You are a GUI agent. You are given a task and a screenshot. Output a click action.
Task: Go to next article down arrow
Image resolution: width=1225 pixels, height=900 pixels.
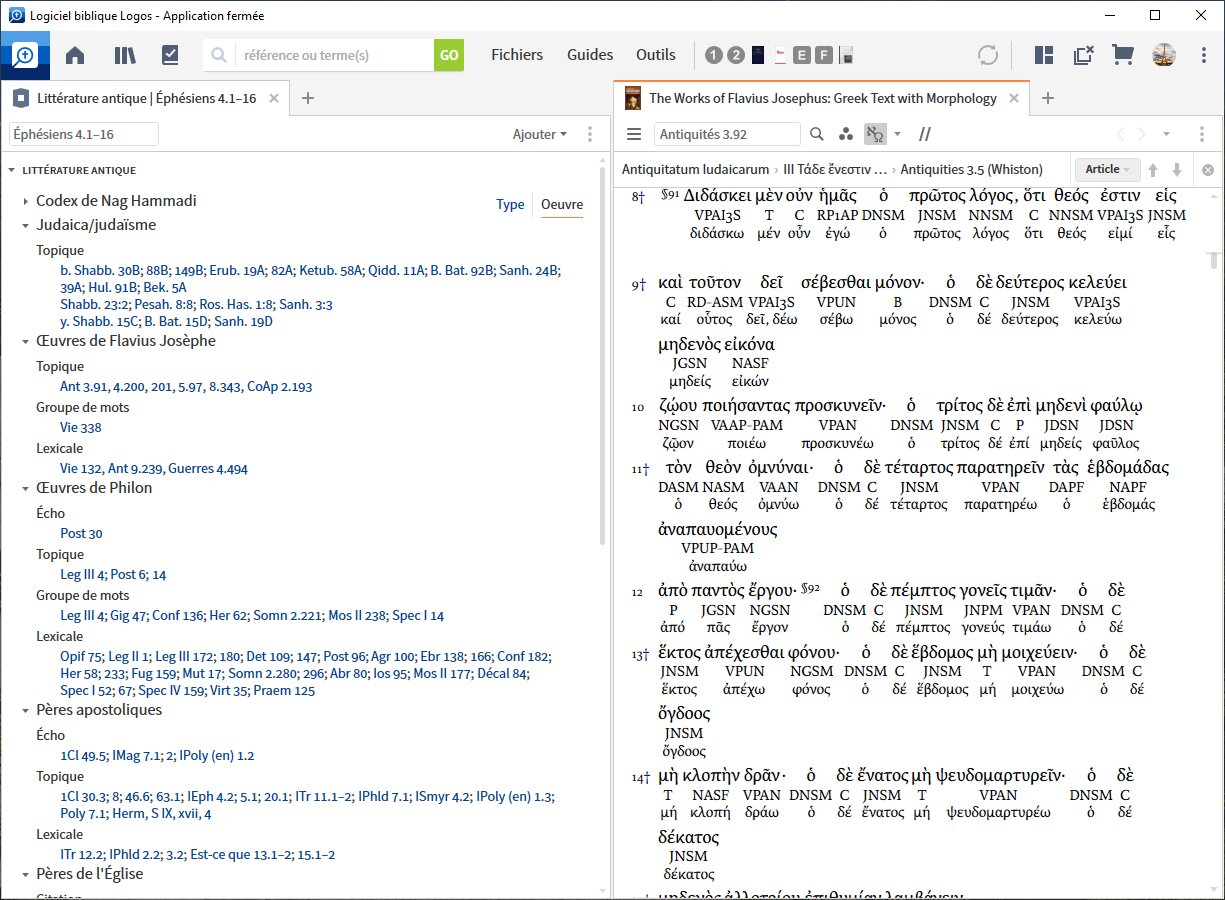point(1177,170)
